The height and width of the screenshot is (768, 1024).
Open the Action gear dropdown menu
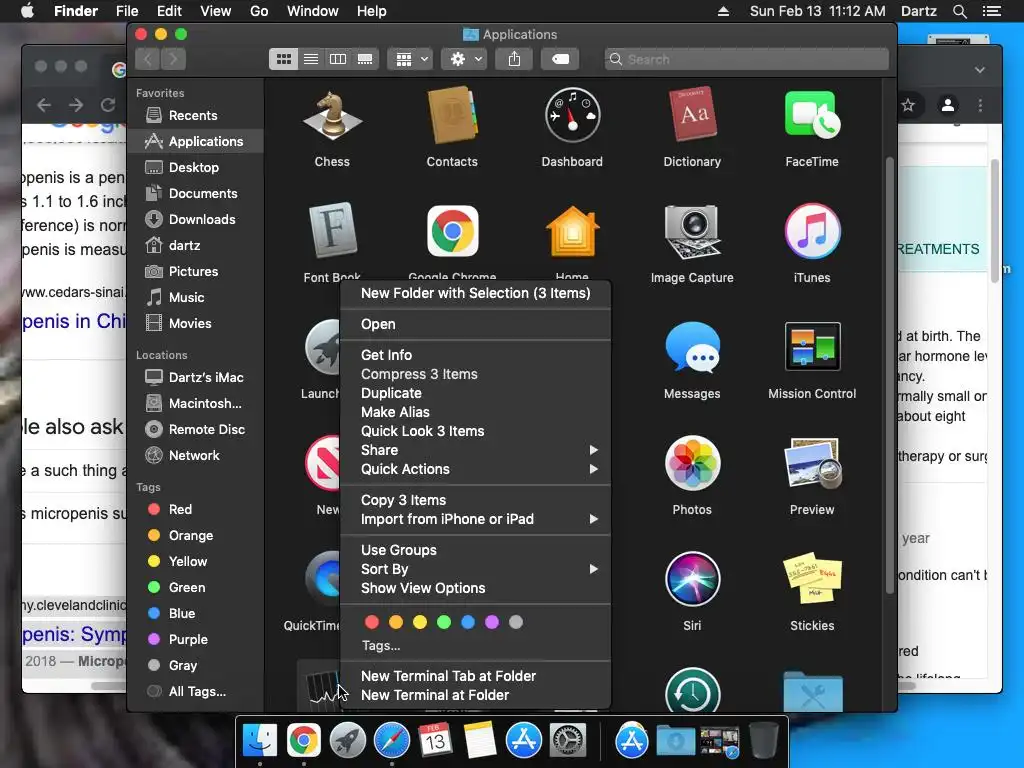tap(464, 59)
